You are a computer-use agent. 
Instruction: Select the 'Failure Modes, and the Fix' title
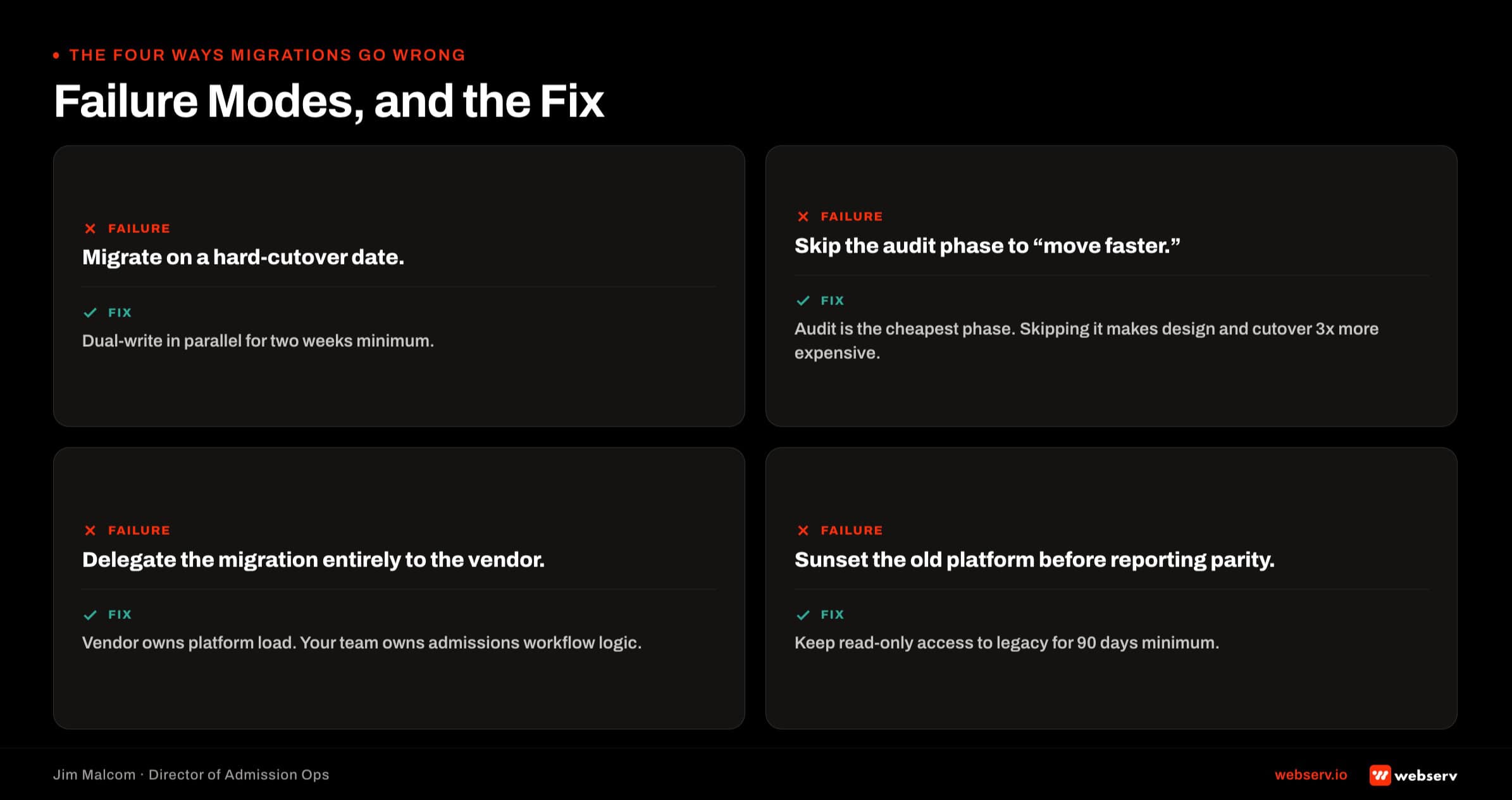329,101
